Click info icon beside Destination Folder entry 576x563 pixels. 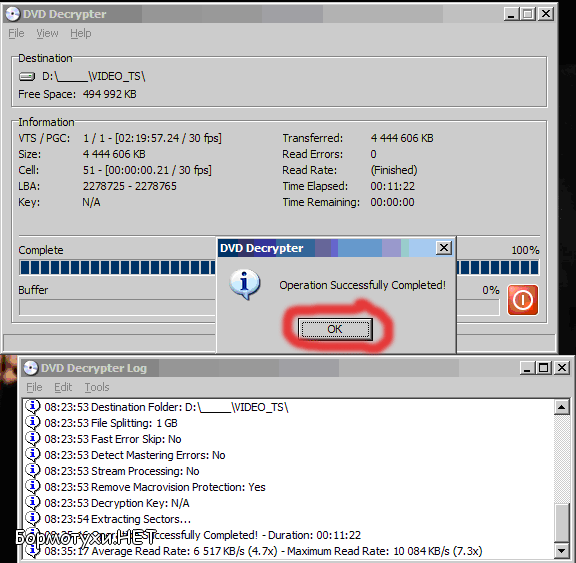[33, 406]
